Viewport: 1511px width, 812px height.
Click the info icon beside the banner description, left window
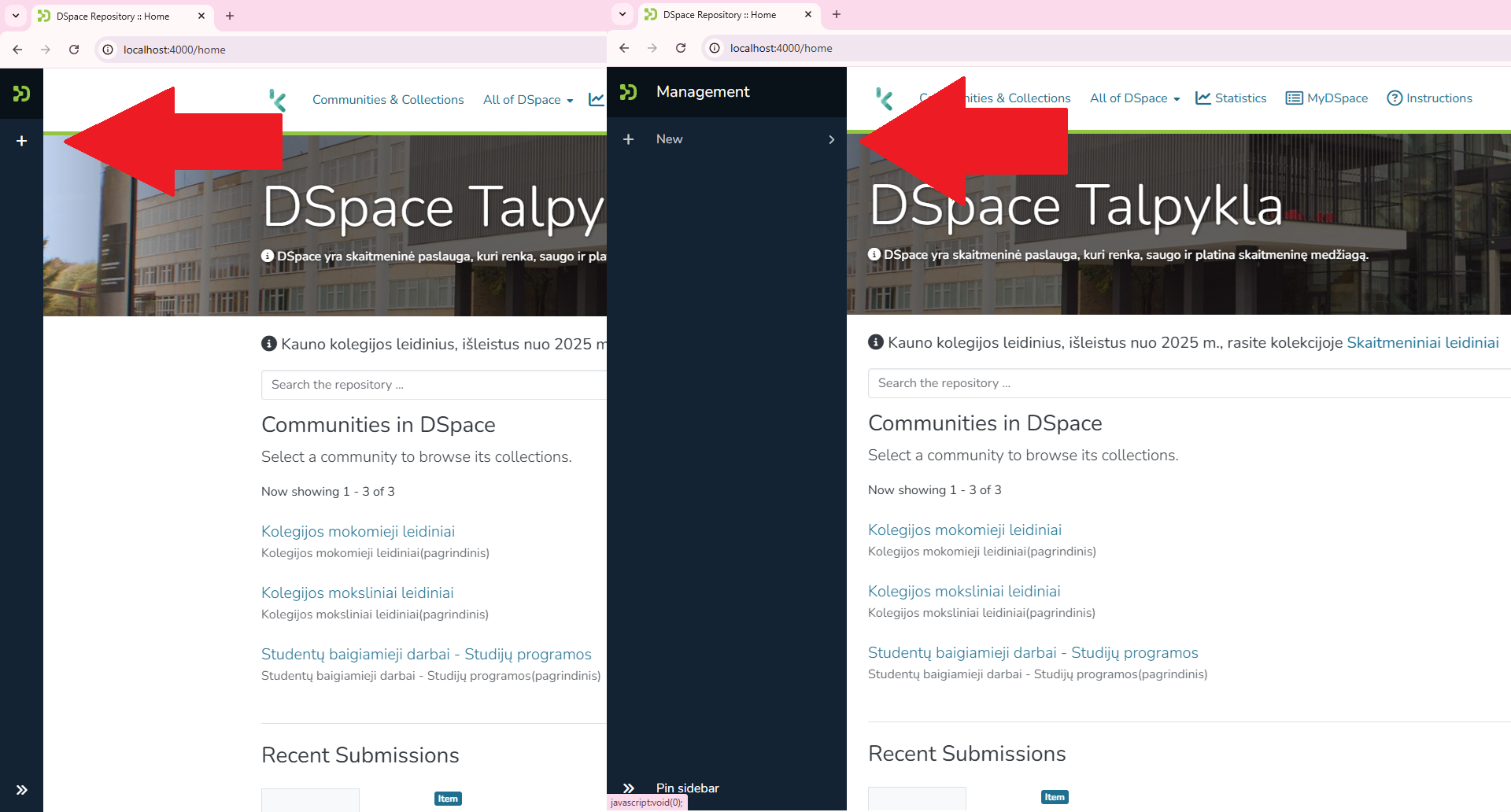click(x=268, y=256)
